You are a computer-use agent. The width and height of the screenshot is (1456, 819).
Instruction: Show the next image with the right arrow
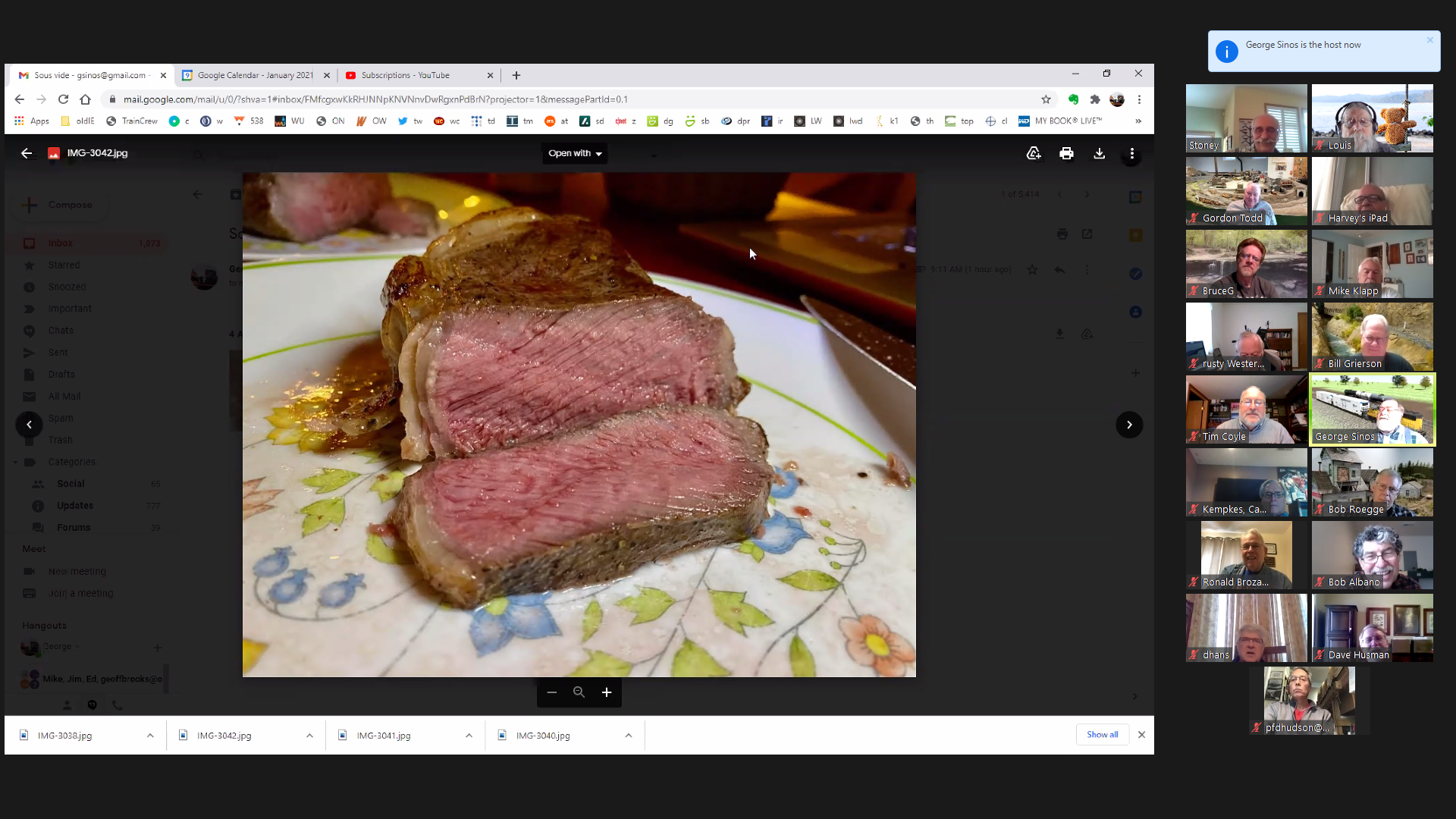(1129, 425)
